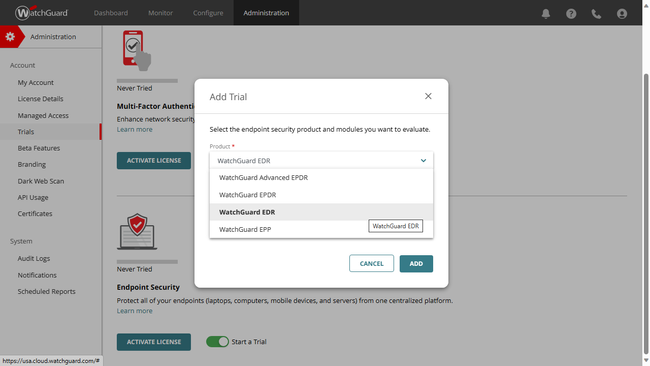Open the help question mark icon
Viewport: 650px width, 366px height.
[571, 14]
